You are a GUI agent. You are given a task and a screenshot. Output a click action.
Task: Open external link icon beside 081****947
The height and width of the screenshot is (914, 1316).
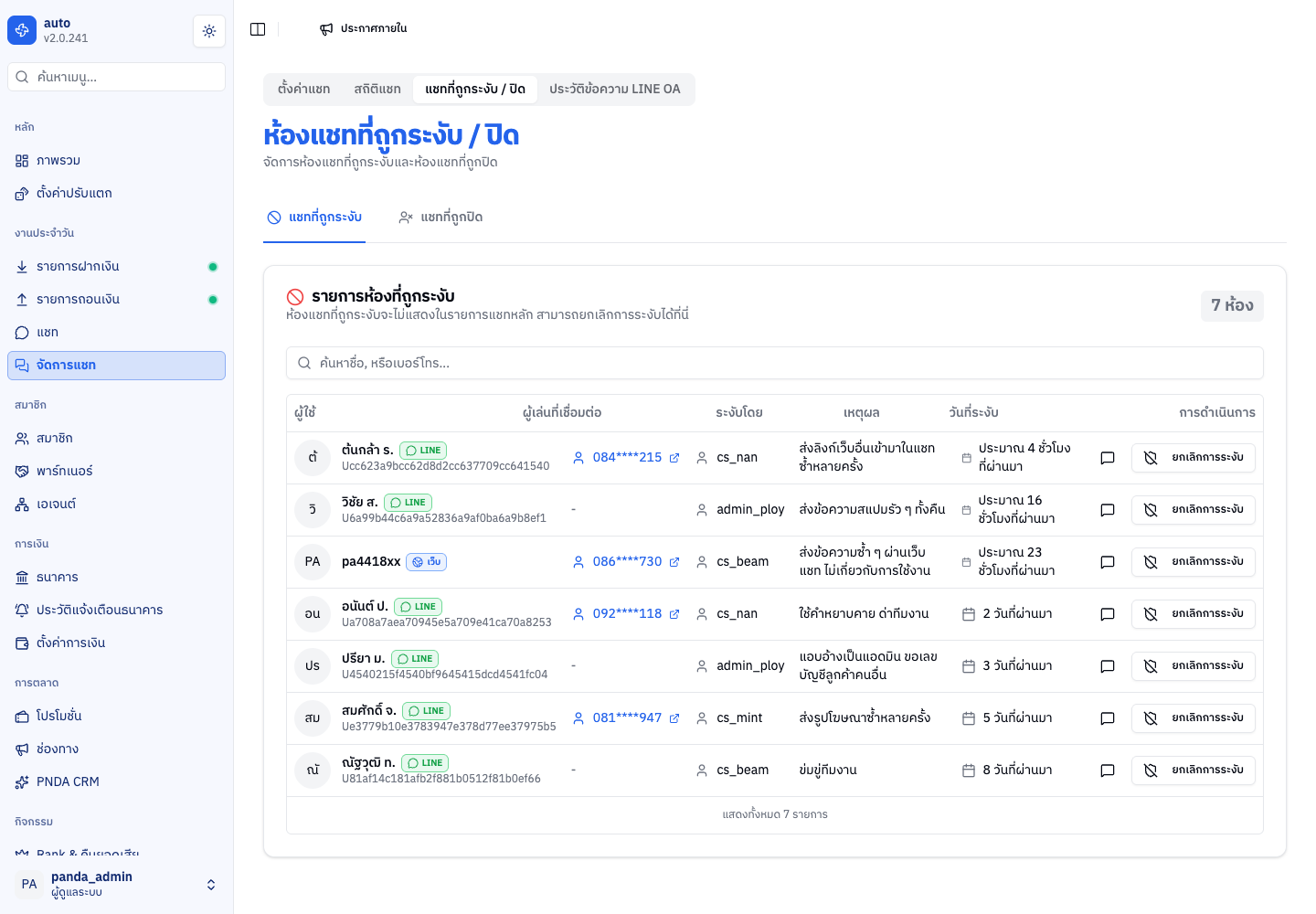[x=674, y=718]
